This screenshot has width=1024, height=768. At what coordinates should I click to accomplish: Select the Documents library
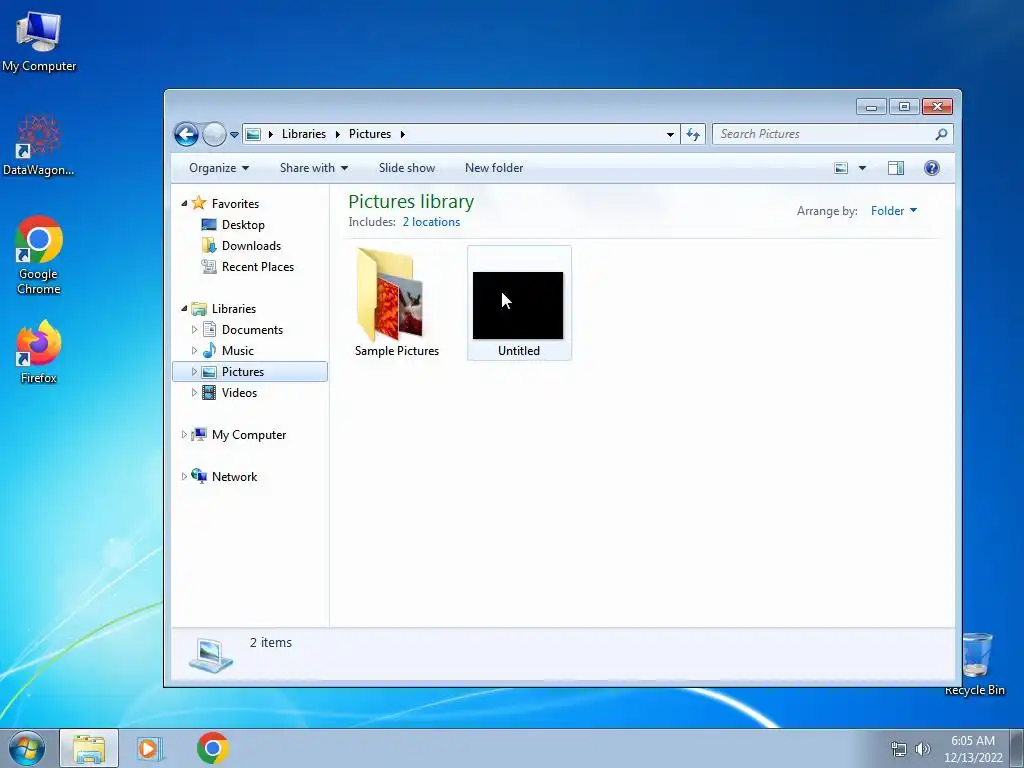252,330
